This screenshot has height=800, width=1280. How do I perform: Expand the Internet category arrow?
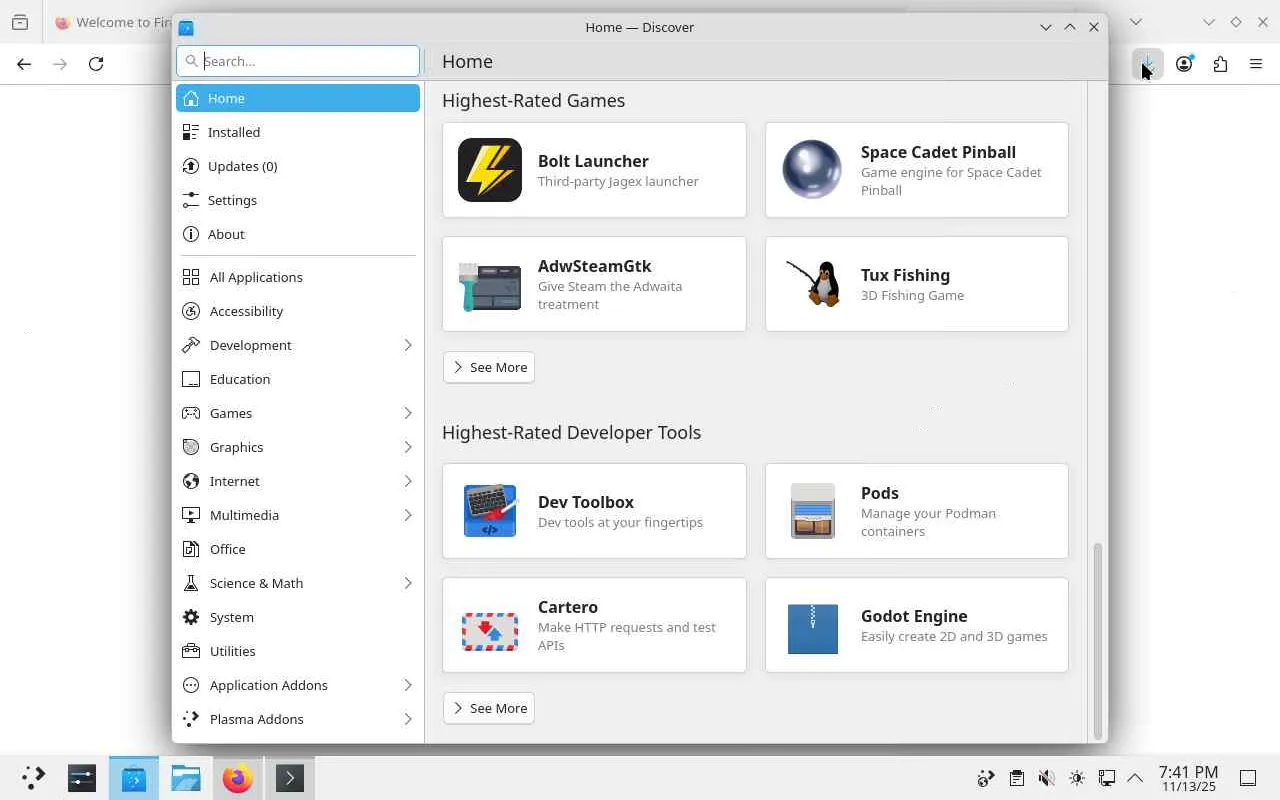coord(408,481)
